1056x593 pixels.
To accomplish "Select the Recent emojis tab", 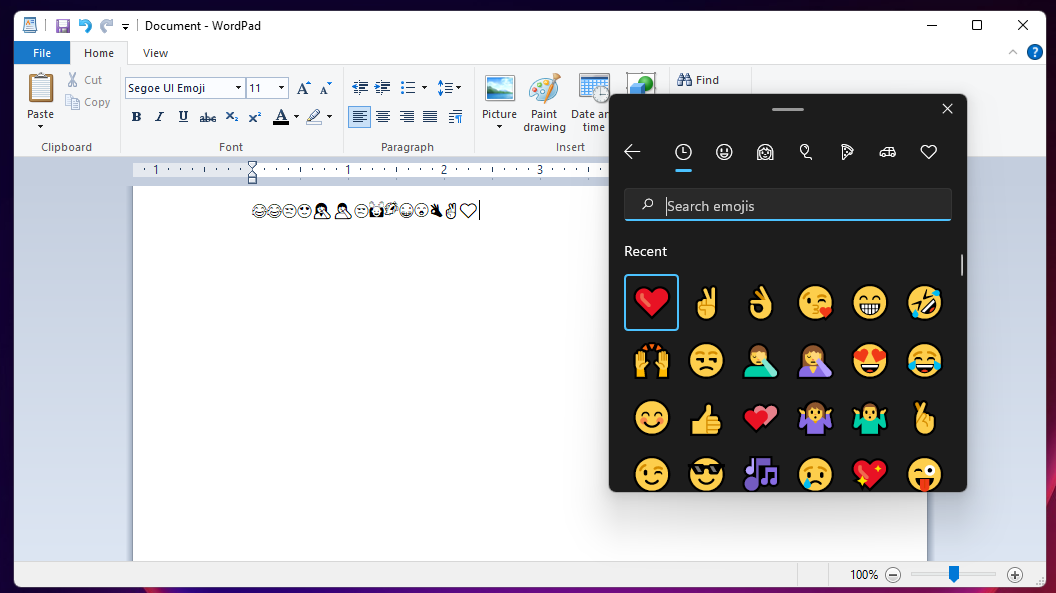I will 684,153.
